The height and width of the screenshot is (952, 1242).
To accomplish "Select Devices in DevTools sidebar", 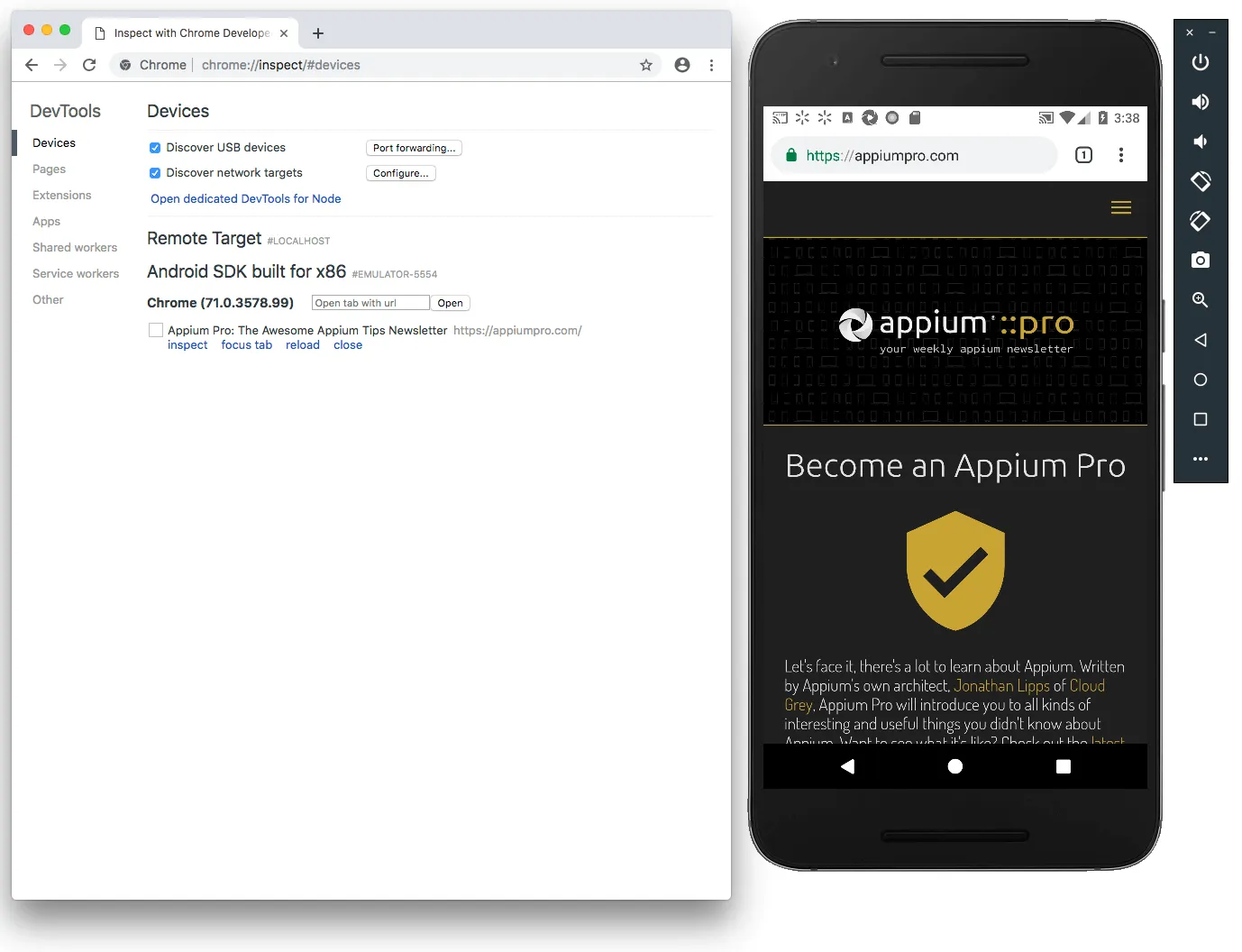I will (x=54, y=142).
